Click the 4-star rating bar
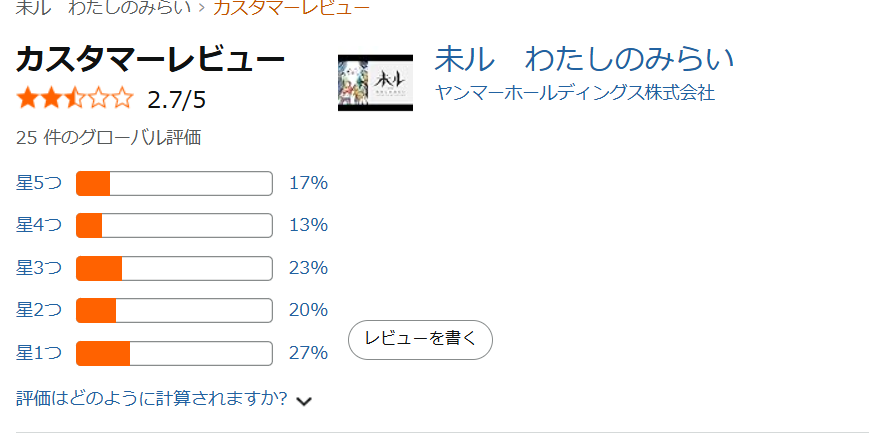 (x=175, y=225)
